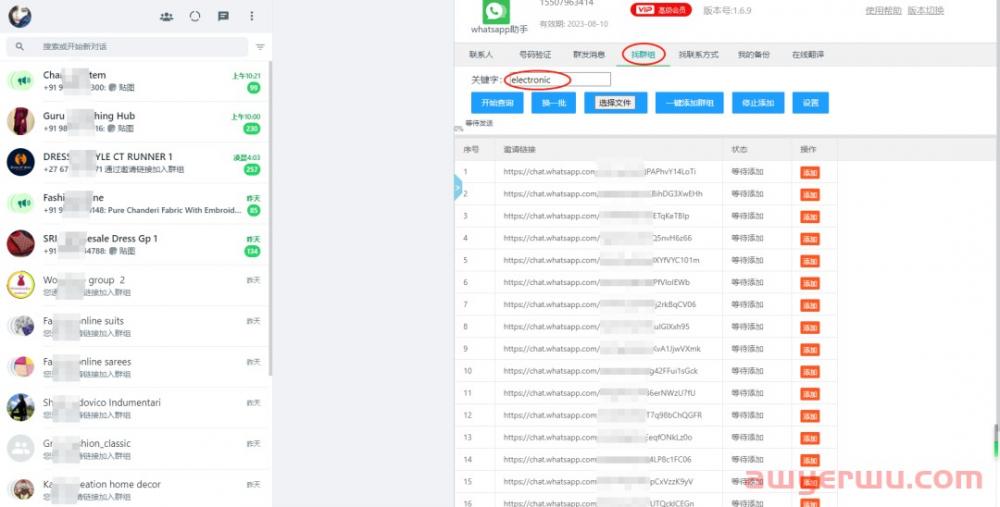The image size is (1000, 507).
Task: Expand the blue side arrow handle
Action: (x=458, y=187)
